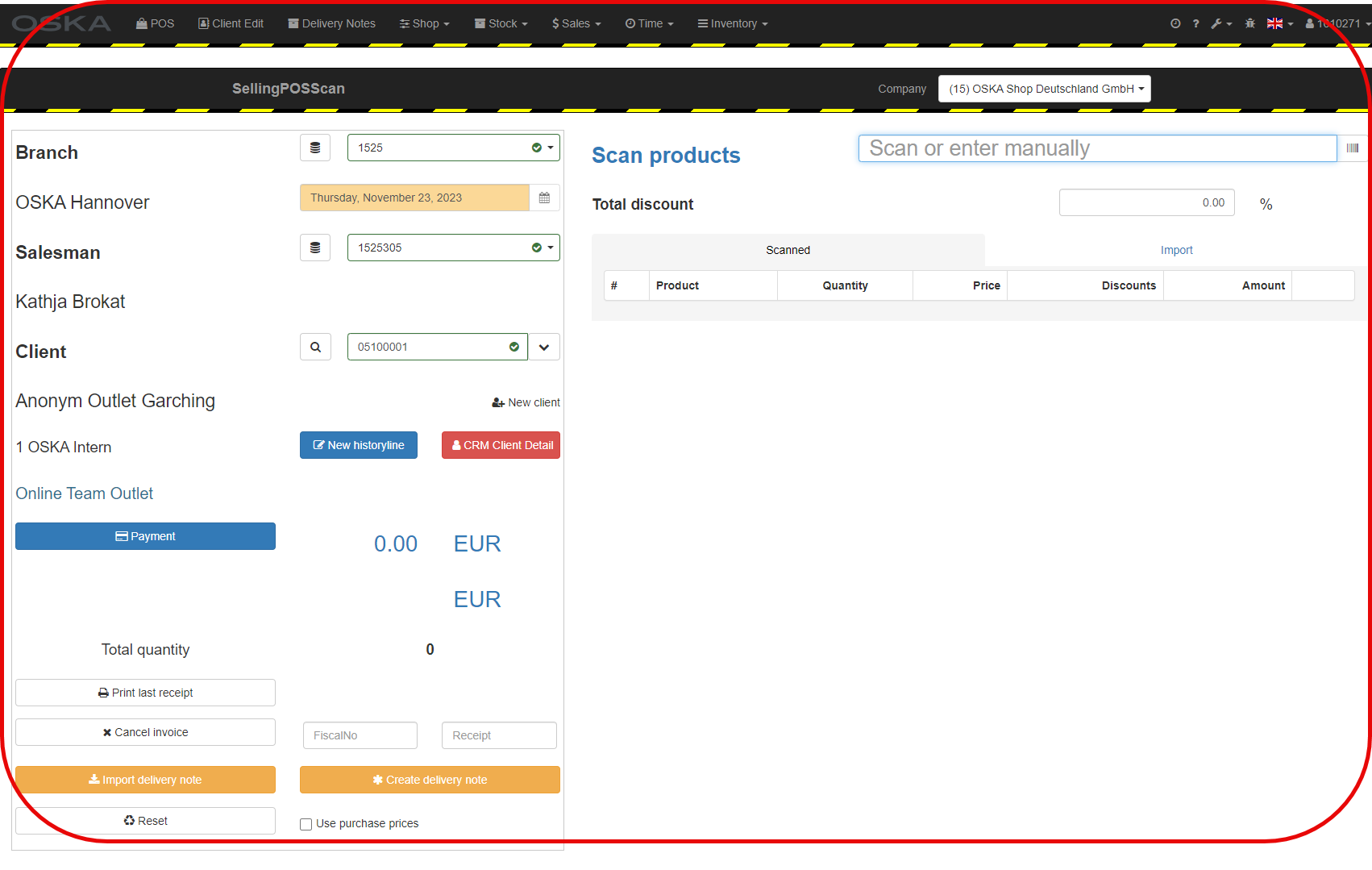The height and width of the screenshot is (870, 1372).
Task: Enable Use purchase prices checkbox
Action: coord(306,824)
